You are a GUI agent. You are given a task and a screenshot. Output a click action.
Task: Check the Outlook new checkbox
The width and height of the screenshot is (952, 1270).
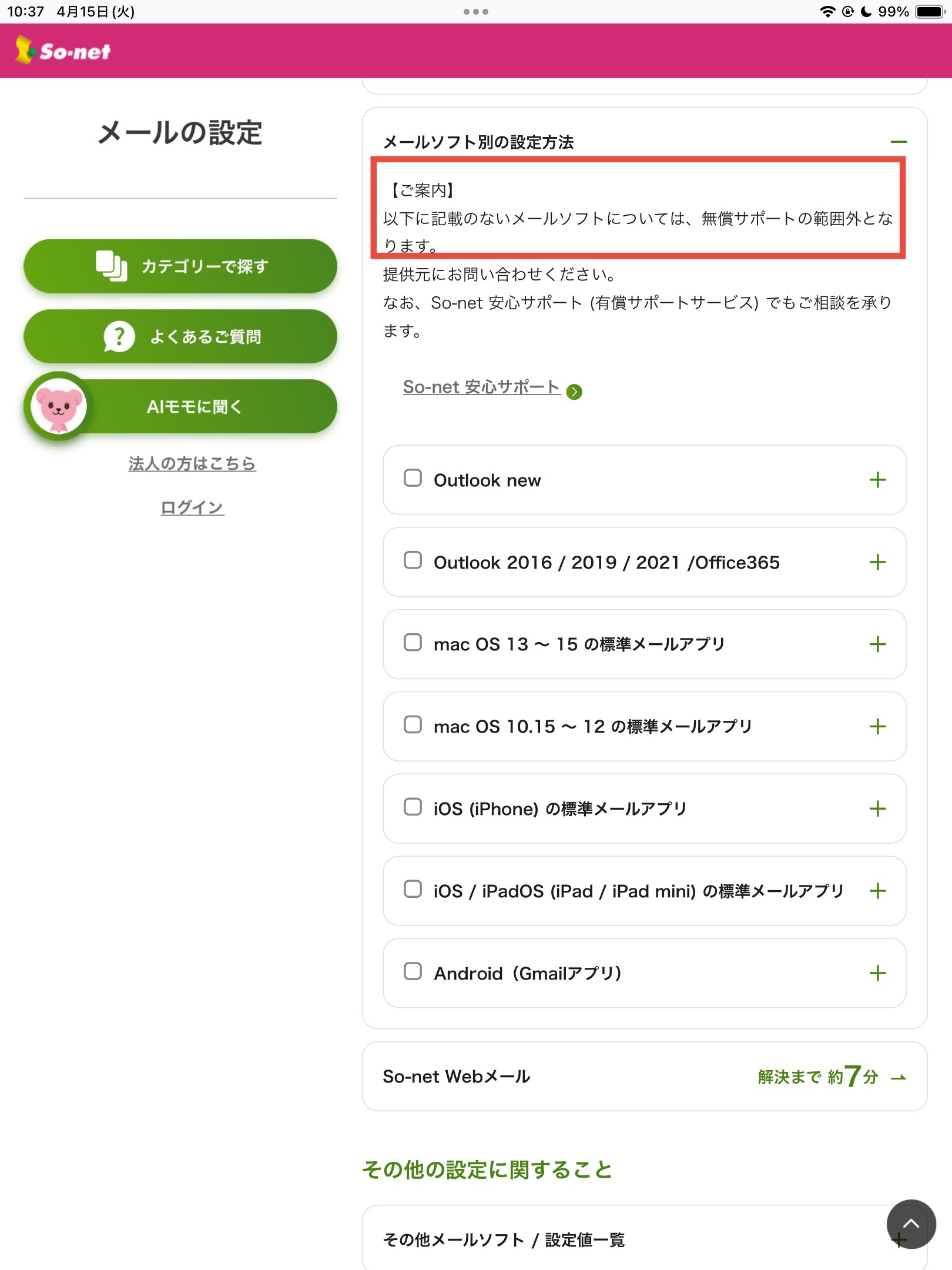click(x=413, y=478)
